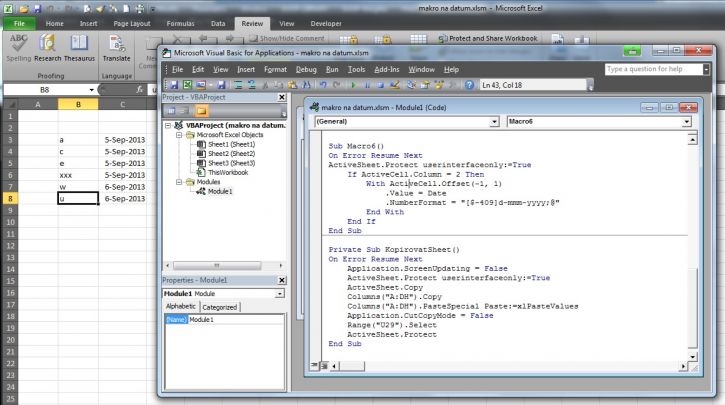Click the Project panel horizontal scrollbar thumb

[216, 265]
